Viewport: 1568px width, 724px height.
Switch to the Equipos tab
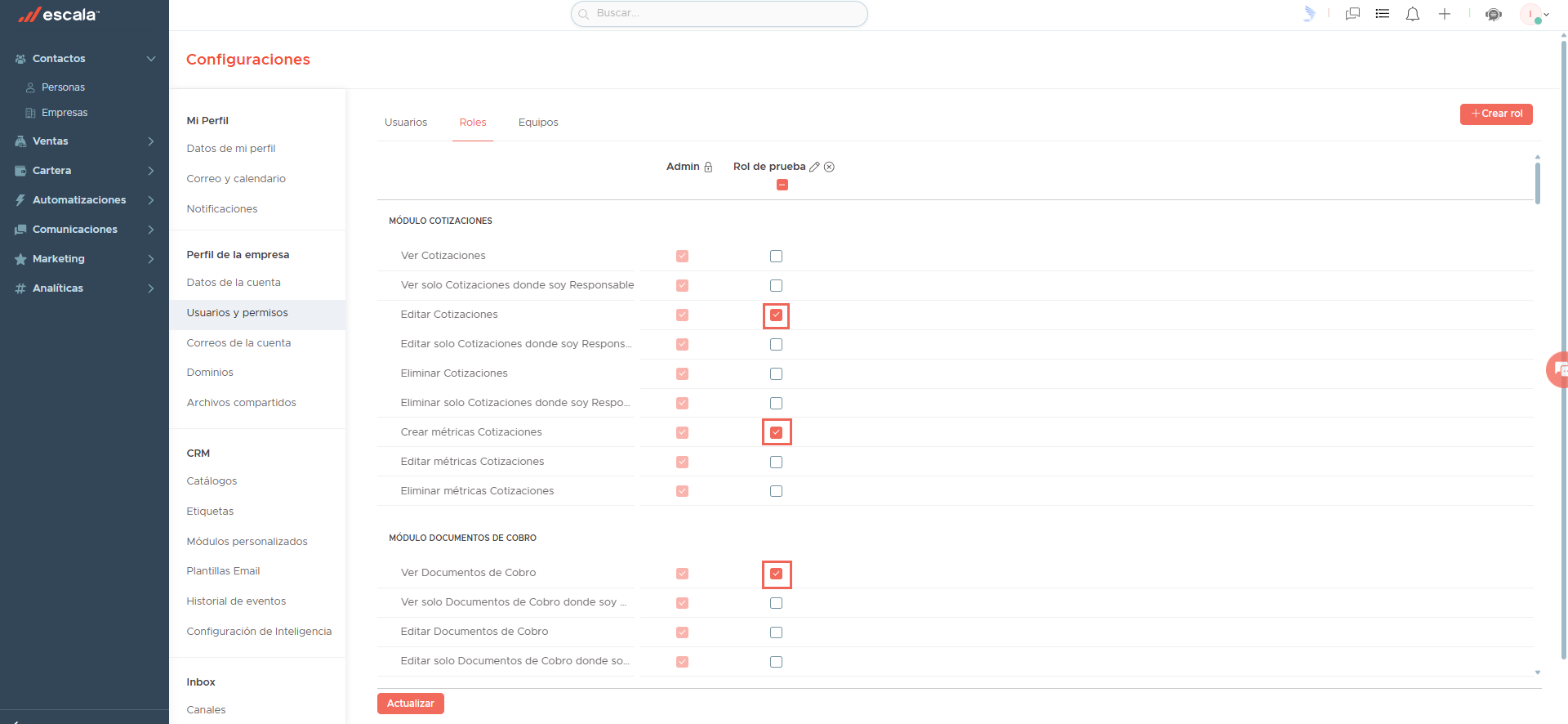click(x=538, y=123)
